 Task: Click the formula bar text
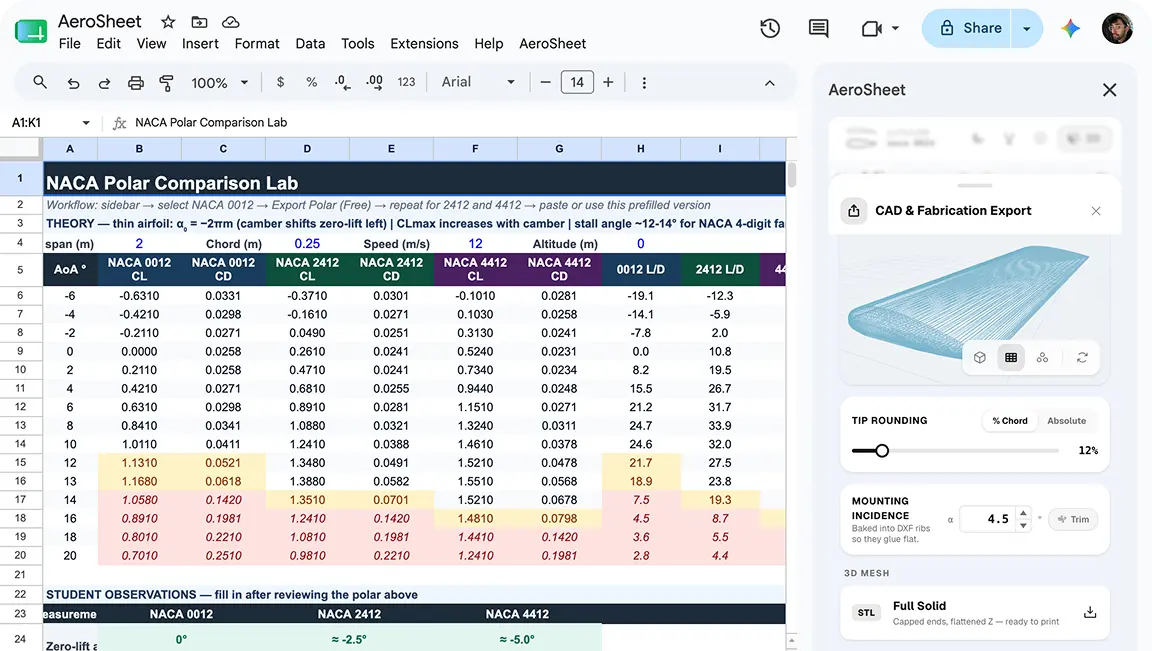point(211,123)
